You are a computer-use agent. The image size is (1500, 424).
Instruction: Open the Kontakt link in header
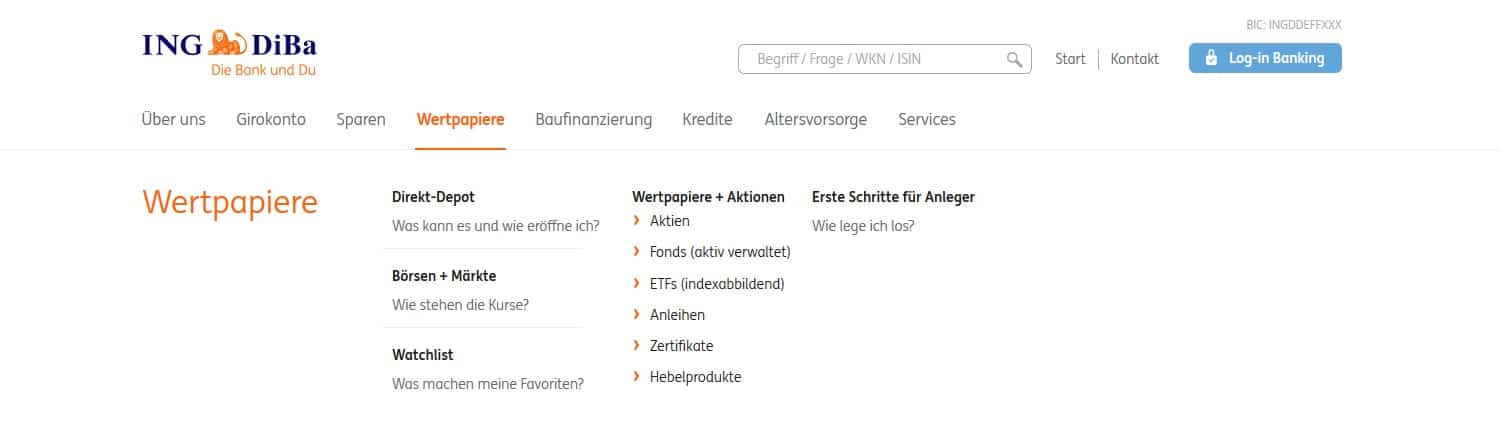1135,59
